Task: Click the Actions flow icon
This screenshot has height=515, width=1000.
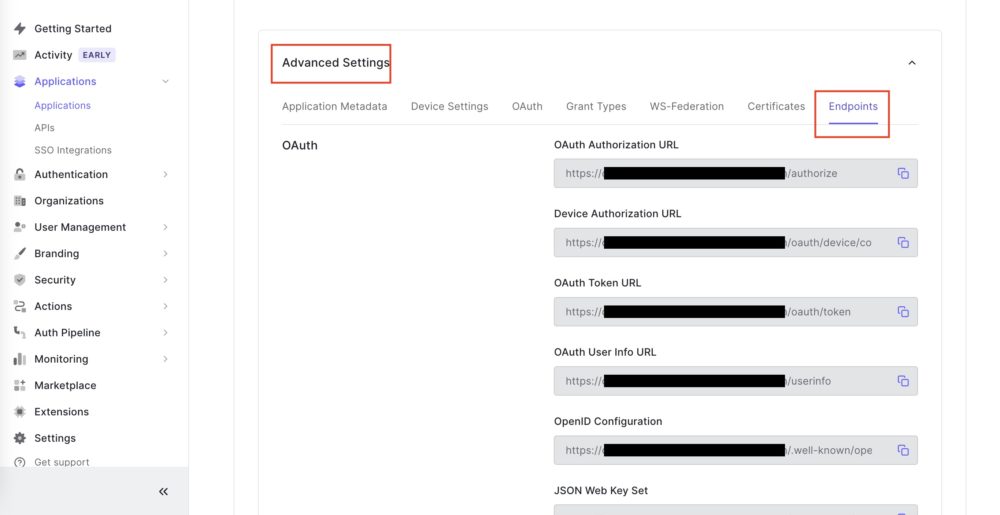Action: click(20, 307)
